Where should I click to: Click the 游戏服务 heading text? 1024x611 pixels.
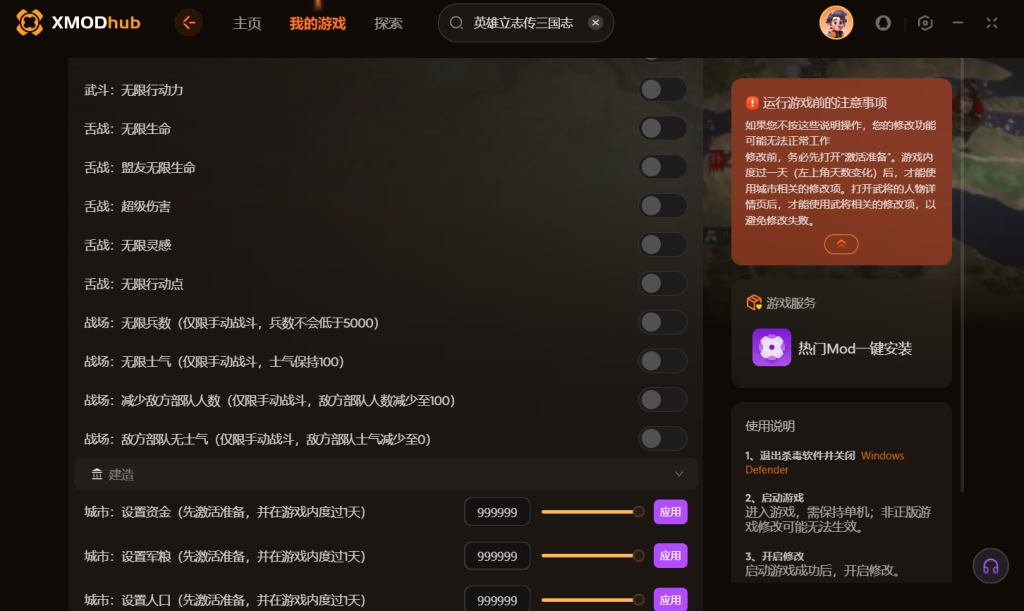point(791,302)
